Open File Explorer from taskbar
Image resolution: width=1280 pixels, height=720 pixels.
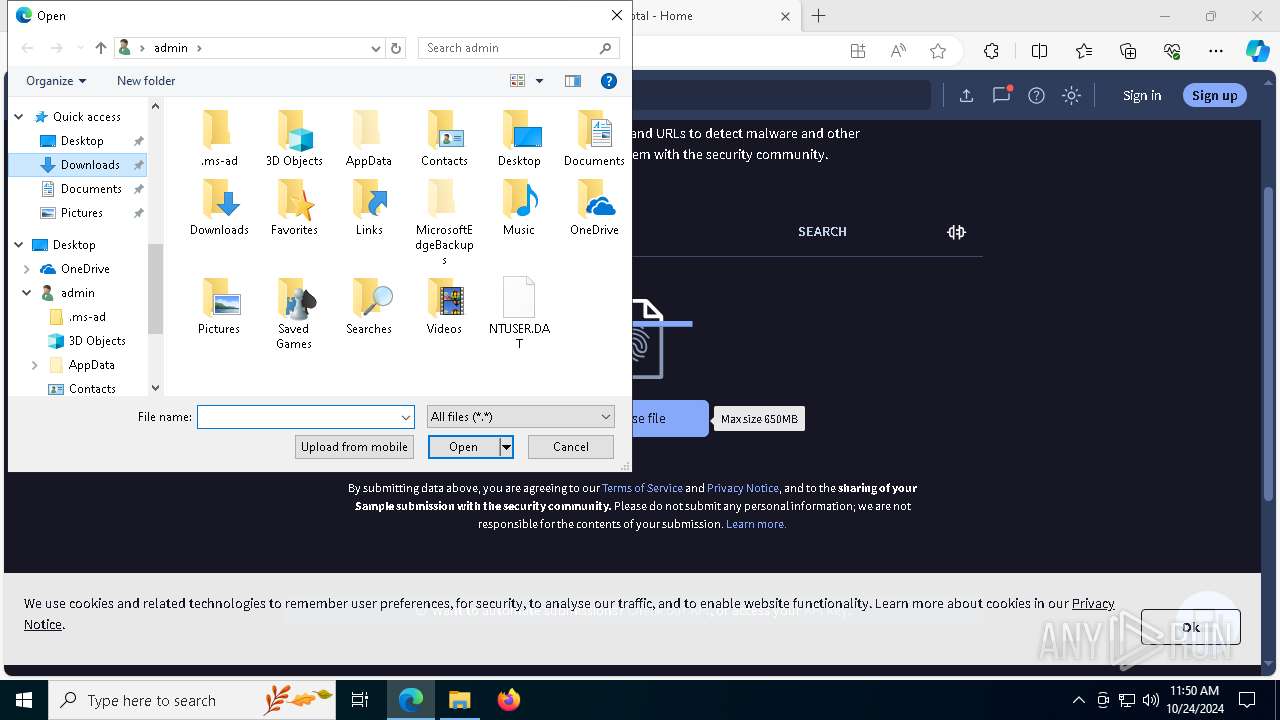click(459, 700)
